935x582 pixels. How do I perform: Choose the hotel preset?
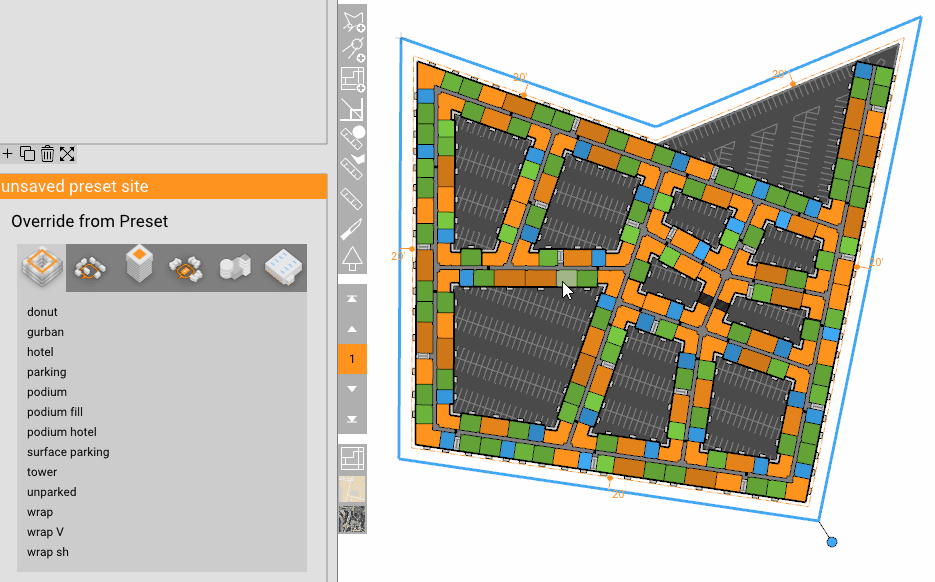click(x=40, y=352)
